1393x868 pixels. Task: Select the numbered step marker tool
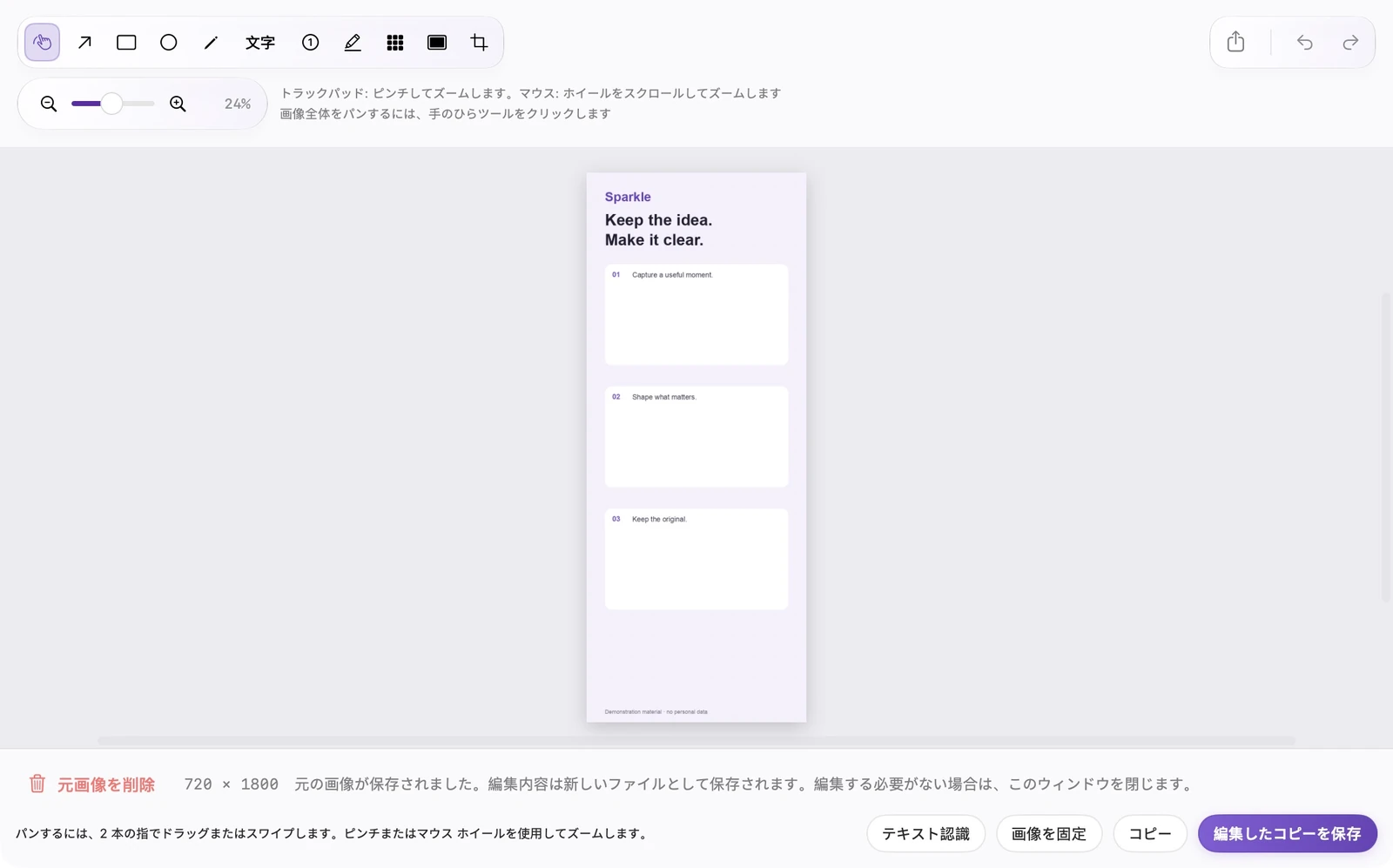click(x=310, y=43)
